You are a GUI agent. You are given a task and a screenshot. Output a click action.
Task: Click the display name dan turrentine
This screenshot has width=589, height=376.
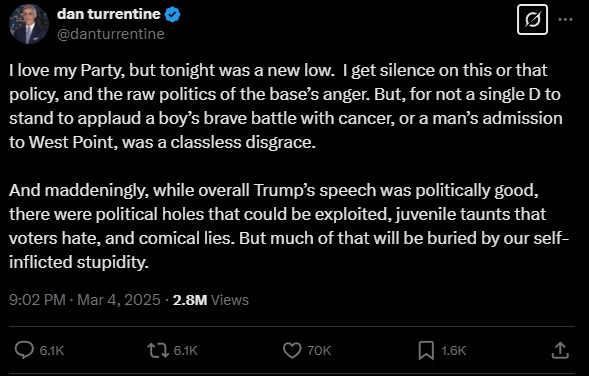click(109, 14)
